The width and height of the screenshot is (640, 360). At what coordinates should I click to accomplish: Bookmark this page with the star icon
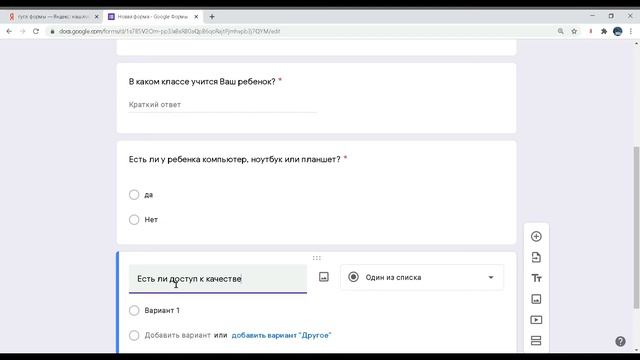574,31
